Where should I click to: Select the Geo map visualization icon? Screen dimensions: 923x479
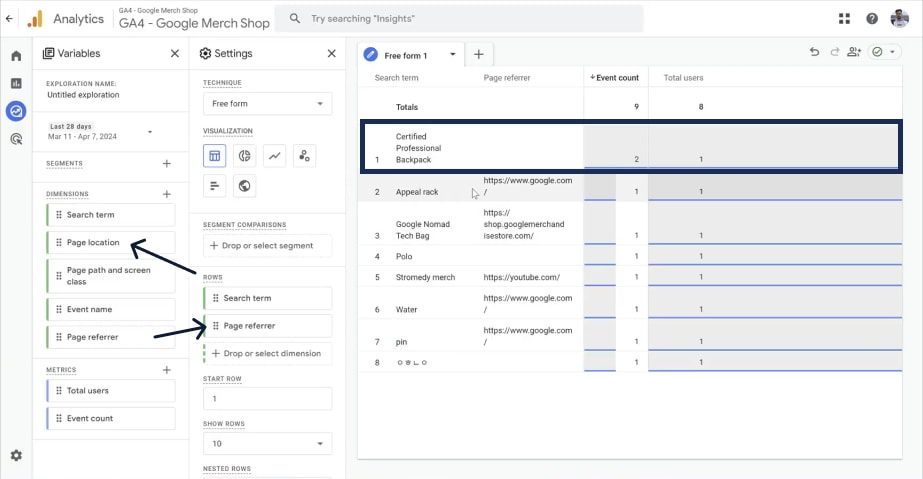[244, 186]
